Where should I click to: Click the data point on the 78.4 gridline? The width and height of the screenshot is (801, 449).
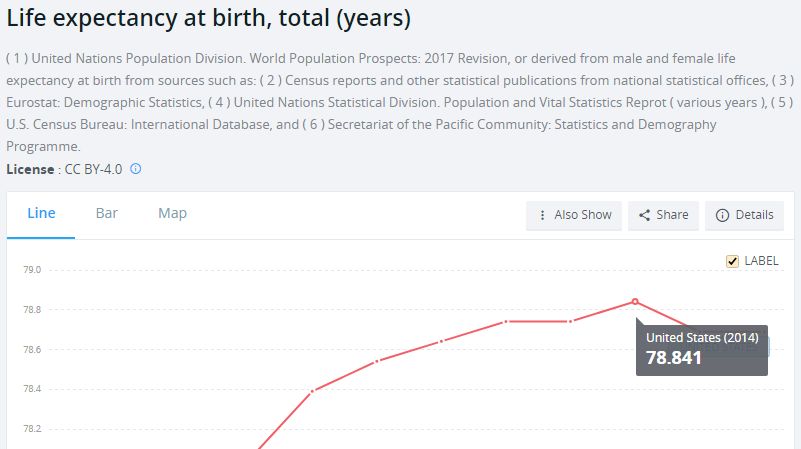(313, 391)
